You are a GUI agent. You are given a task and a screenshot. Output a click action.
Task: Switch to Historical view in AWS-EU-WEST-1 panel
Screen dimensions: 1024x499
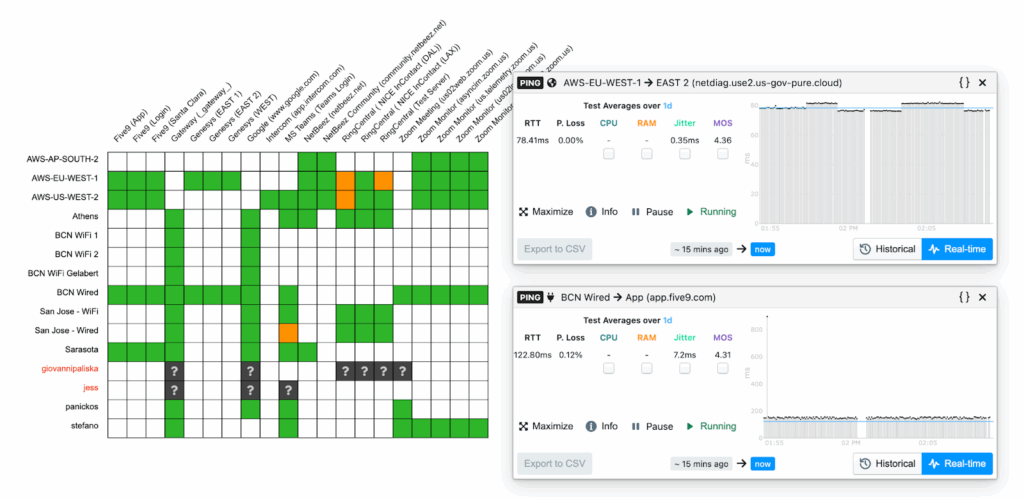(888, 249)
